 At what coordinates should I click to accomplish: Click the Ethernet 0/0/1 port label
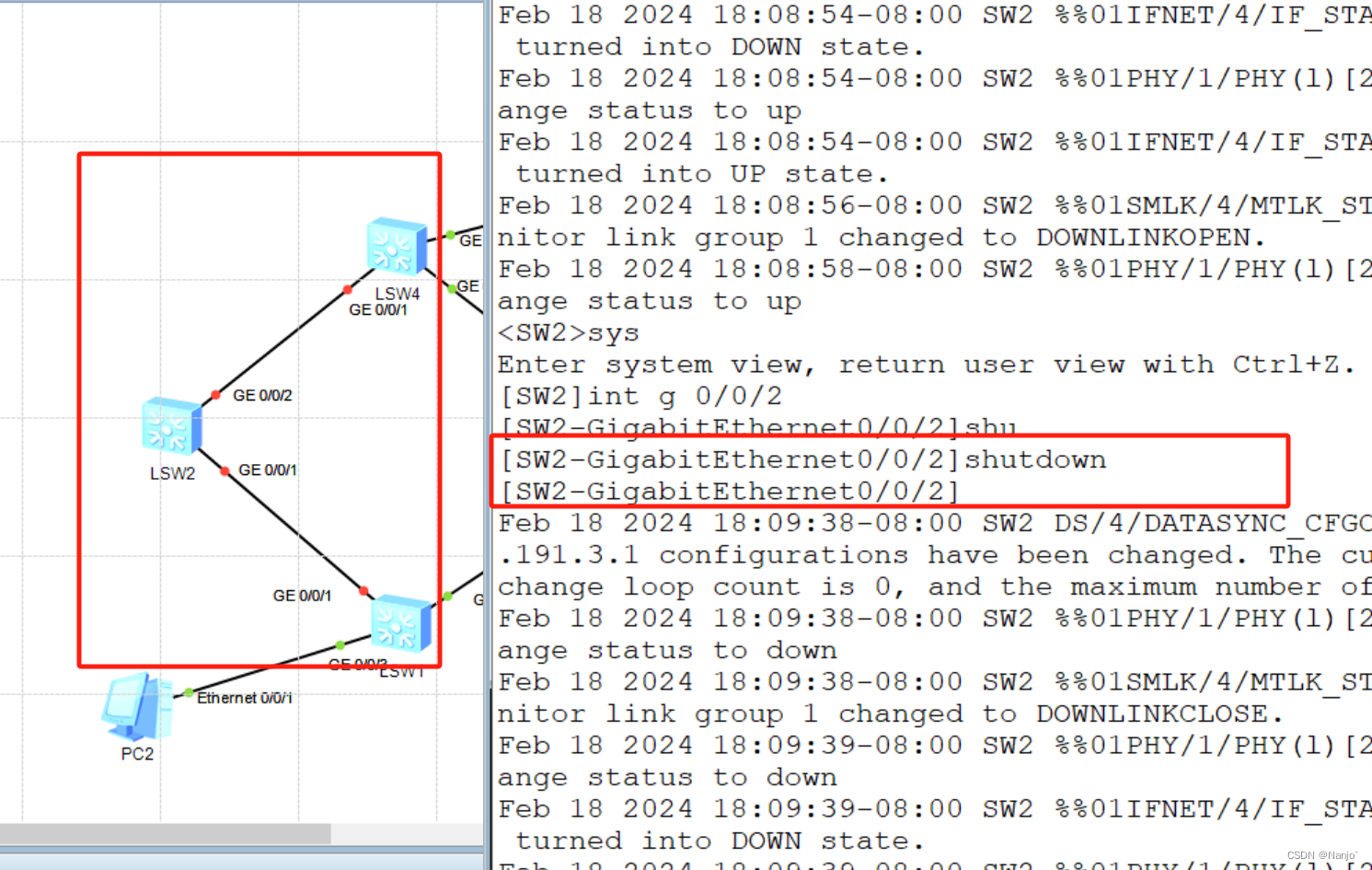[x=245, y=698]
